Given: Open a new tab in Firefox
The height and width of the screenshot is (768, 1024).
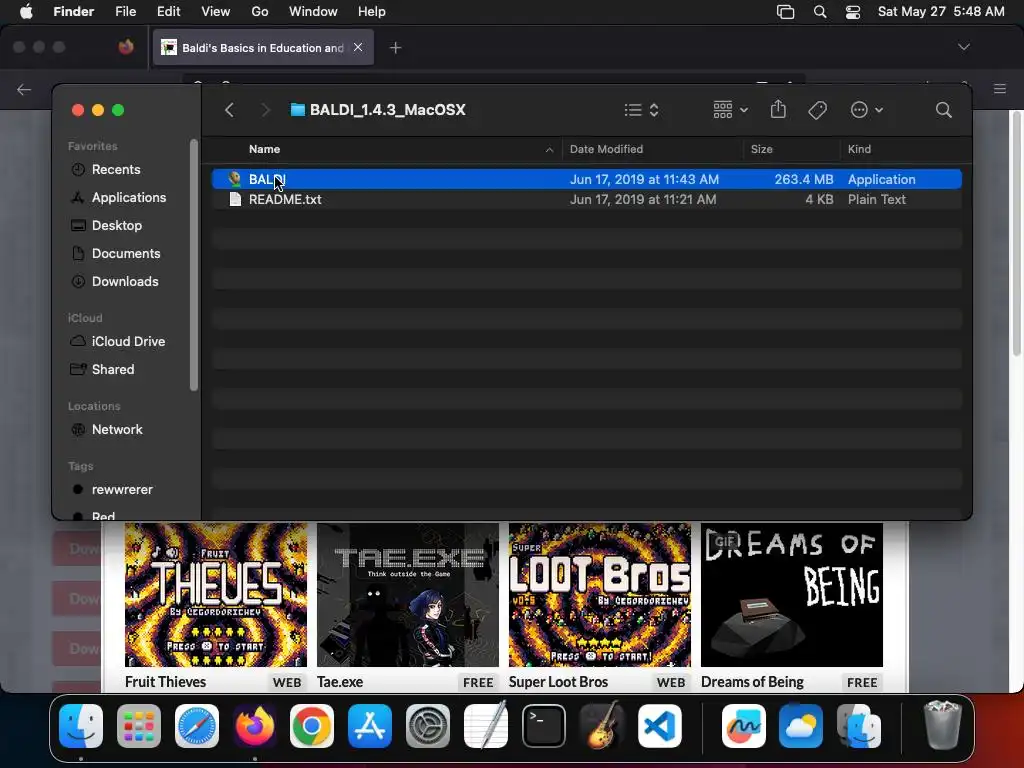Looking at the screenshot, I should [x=395, y=48].
